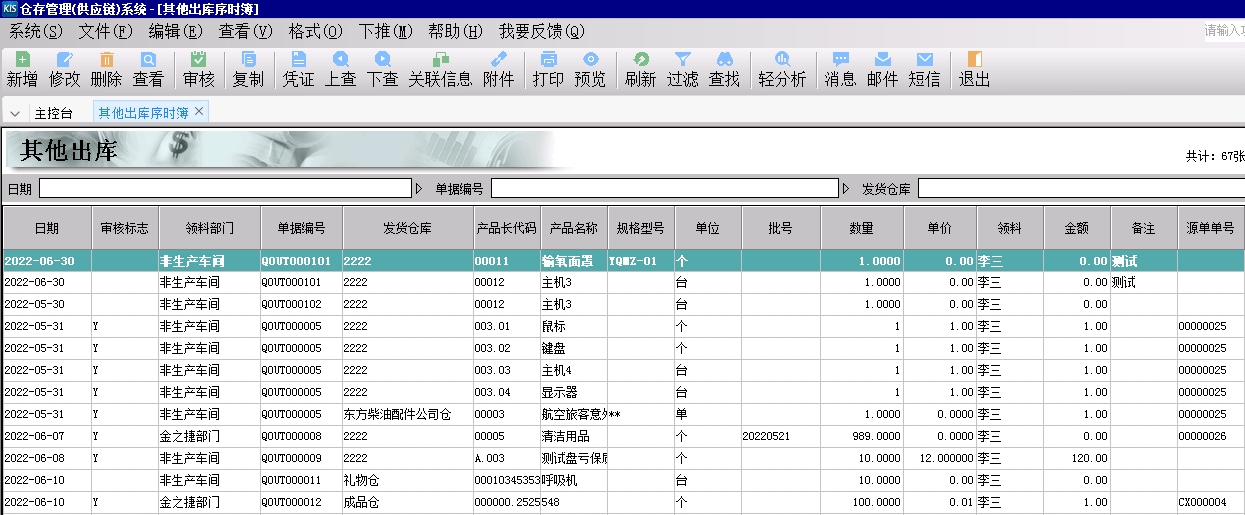Image resolution: width=1245 pixels, height=515 pixels.
Task: Open 关联信息 related info icon
Action: [440, 69]
